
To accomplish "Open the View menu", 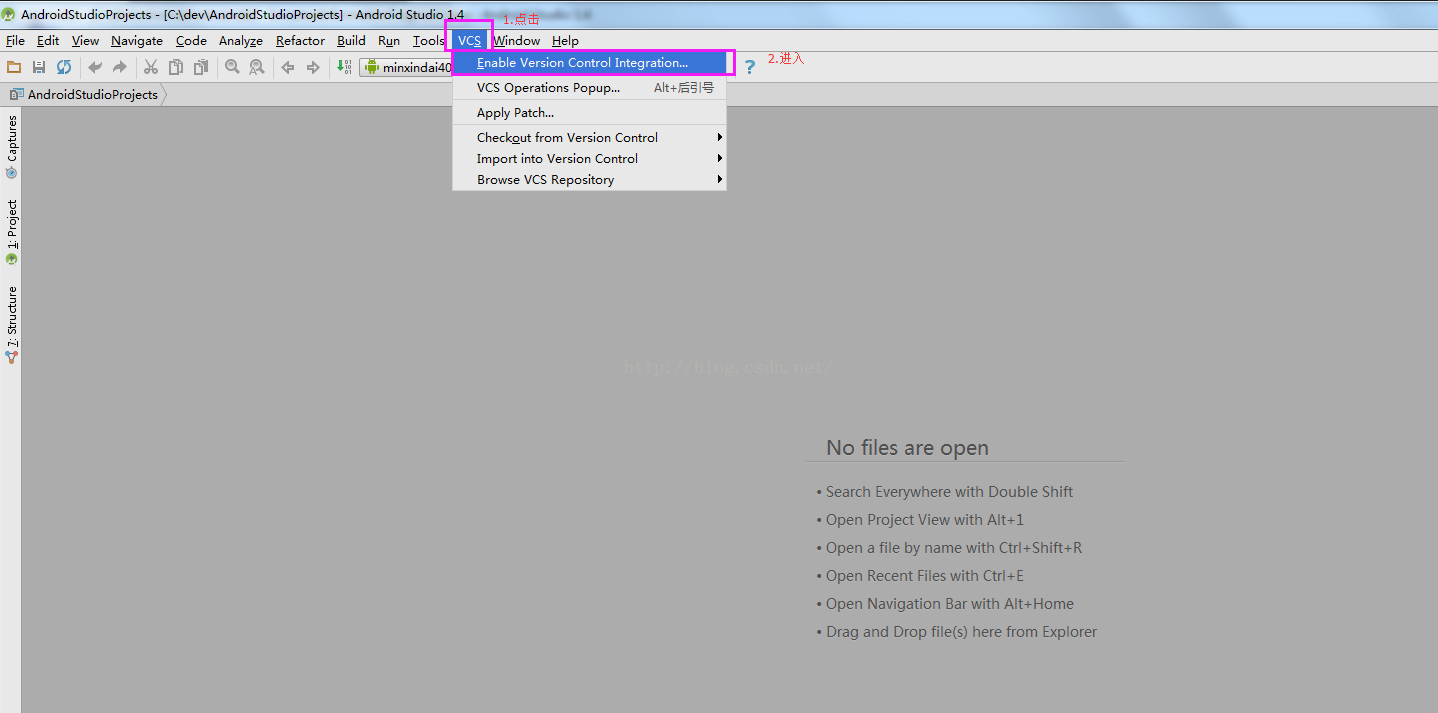I will 85,41.
